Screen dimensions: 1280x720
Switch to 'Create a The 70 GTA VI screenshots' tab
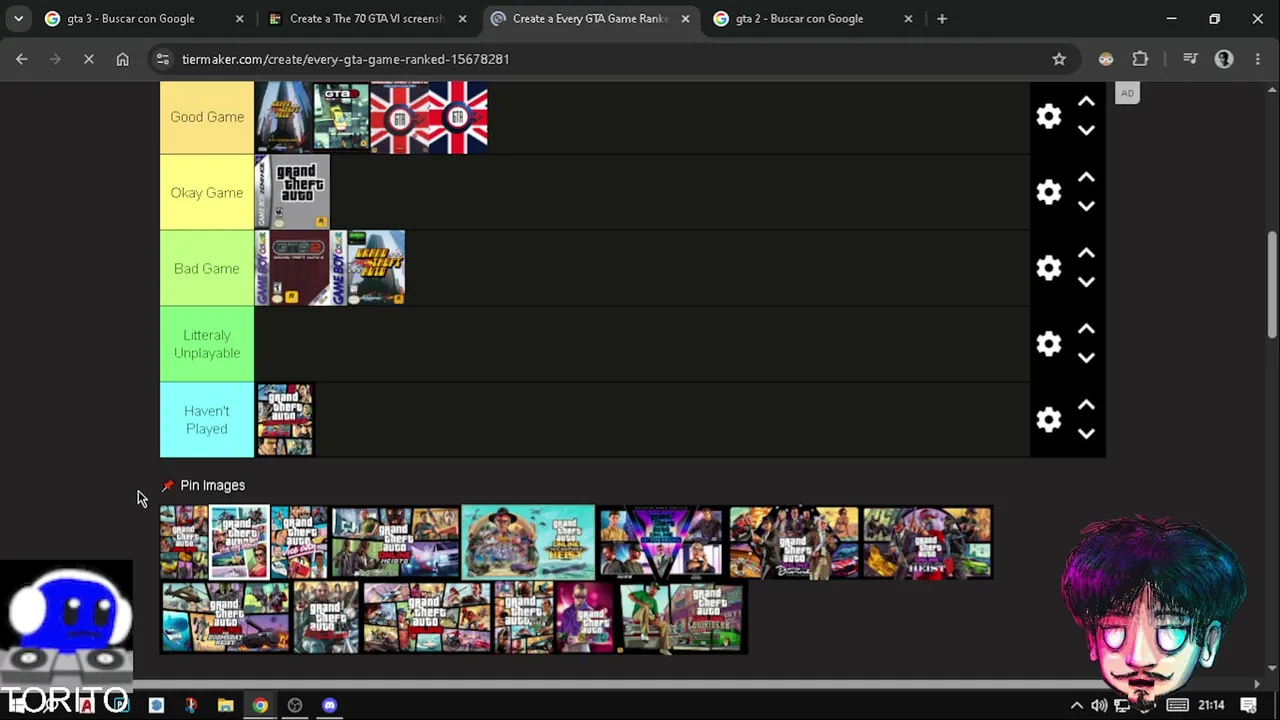366,18
